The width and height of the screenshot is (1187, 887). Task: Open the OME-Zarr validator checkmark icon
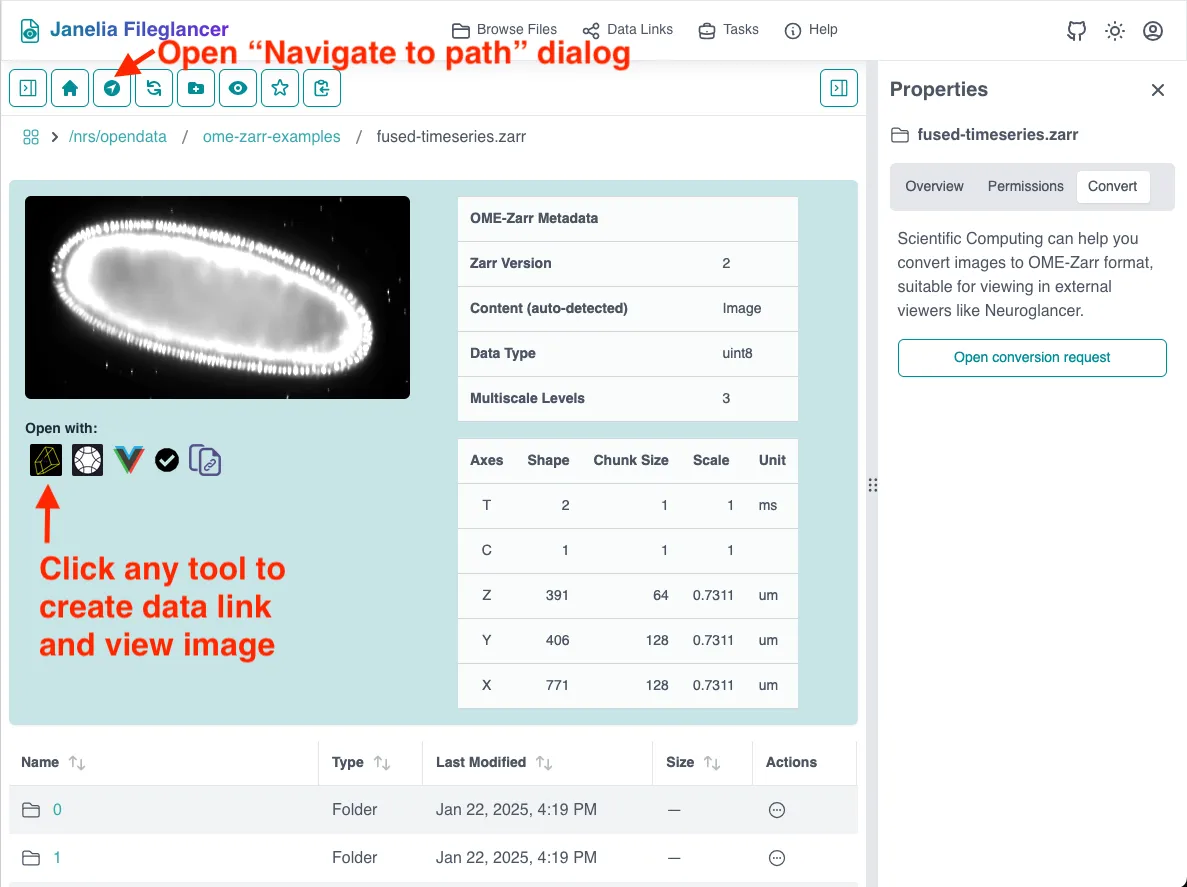[x=167, y=460]
